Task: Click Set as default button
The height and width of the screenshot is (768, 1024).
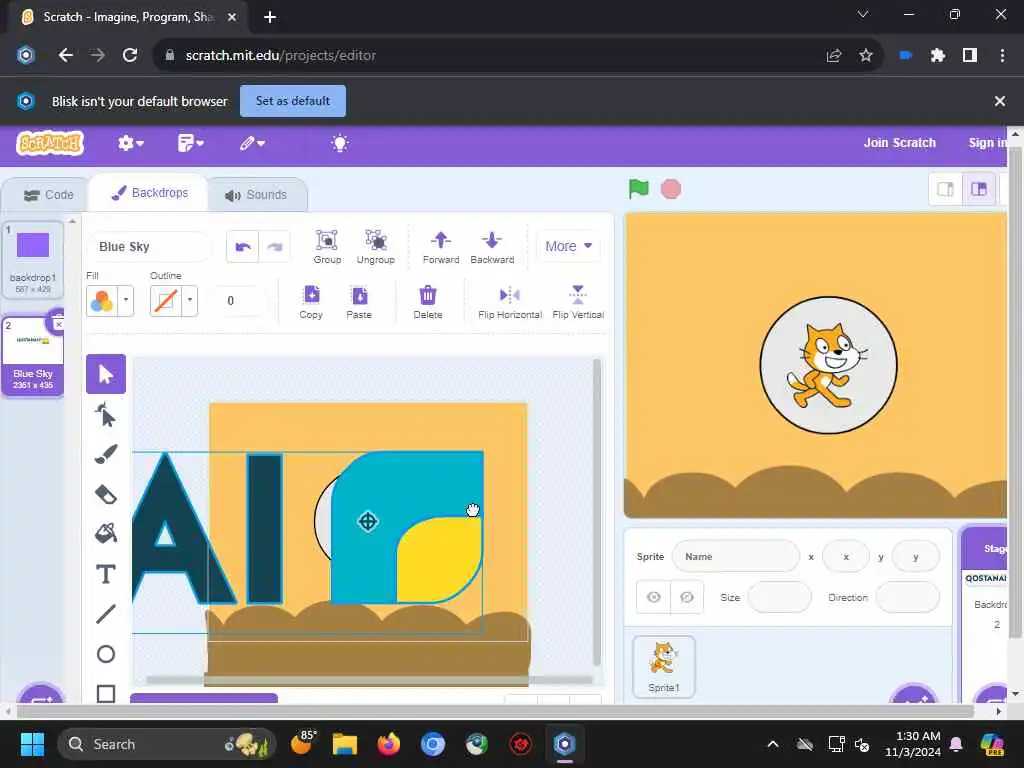Action: tap(293, 101)
